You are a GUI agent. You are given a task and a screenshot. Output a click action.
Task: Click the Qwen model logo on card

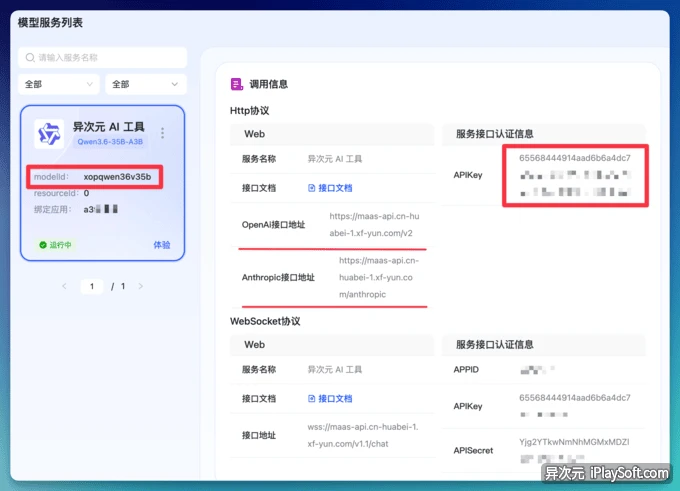[49, 134]
